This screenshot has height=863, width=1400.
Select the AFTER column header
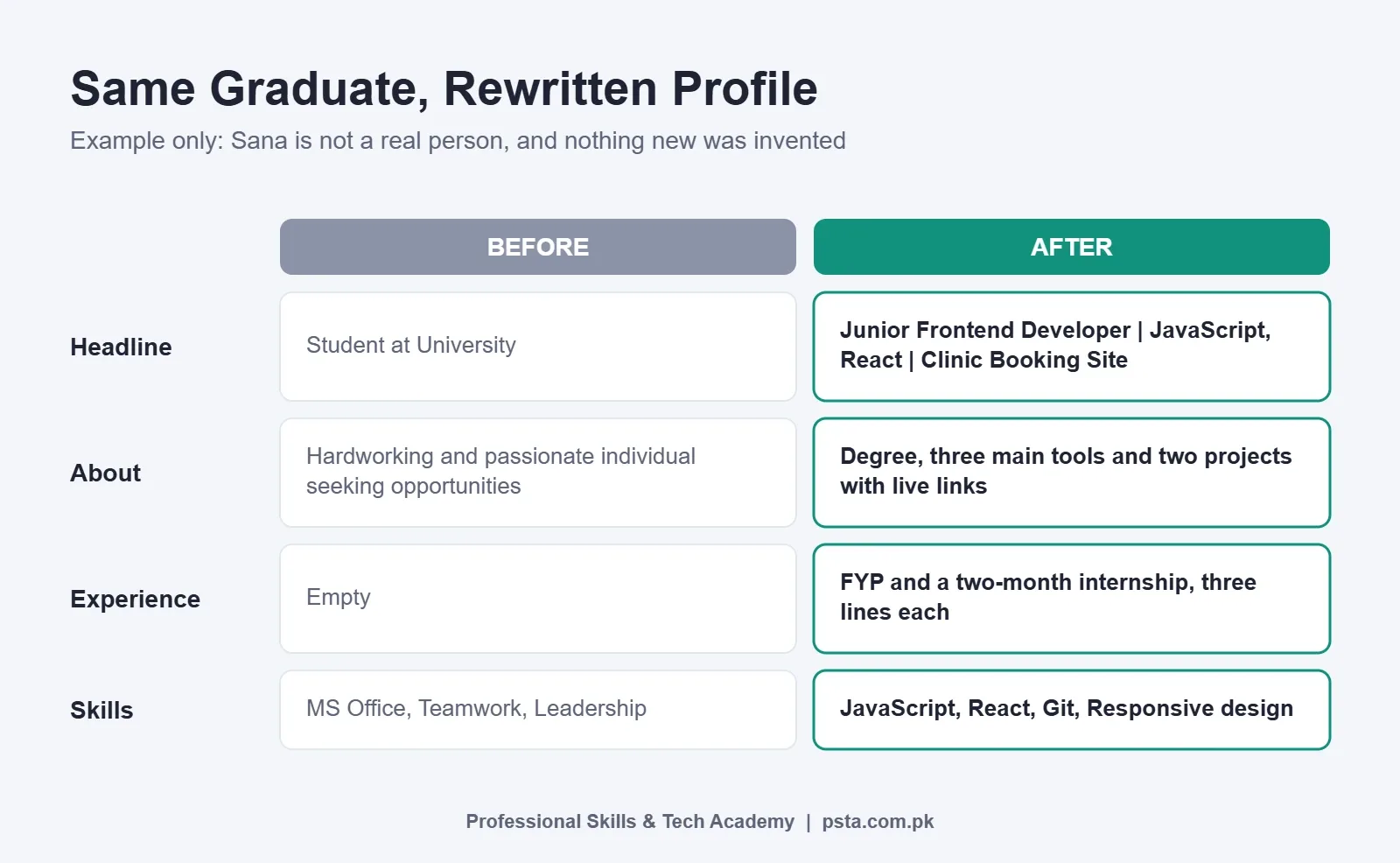(1072, 247)
